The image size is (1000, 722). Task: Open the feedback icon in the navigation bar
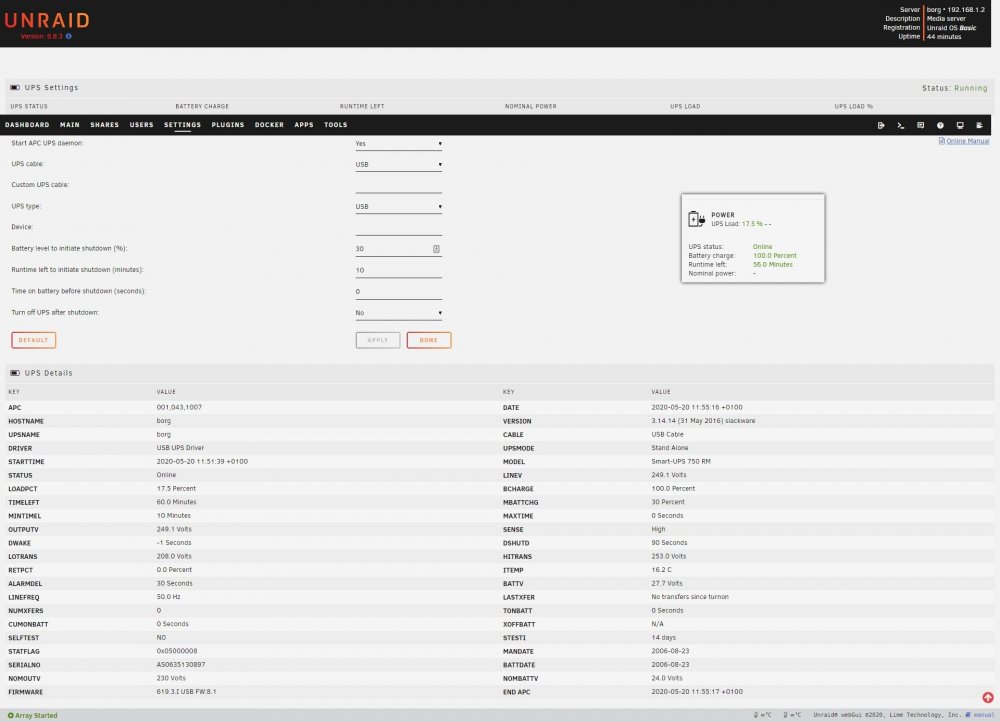[920, 126]
